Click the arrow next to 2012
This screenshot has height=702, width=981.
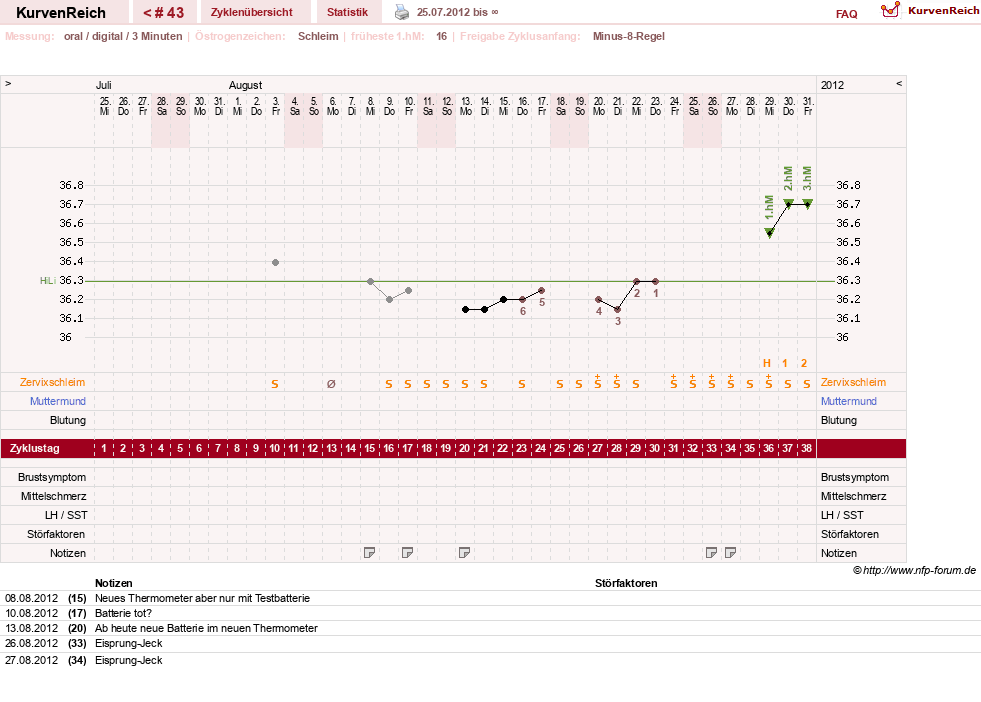899,83
